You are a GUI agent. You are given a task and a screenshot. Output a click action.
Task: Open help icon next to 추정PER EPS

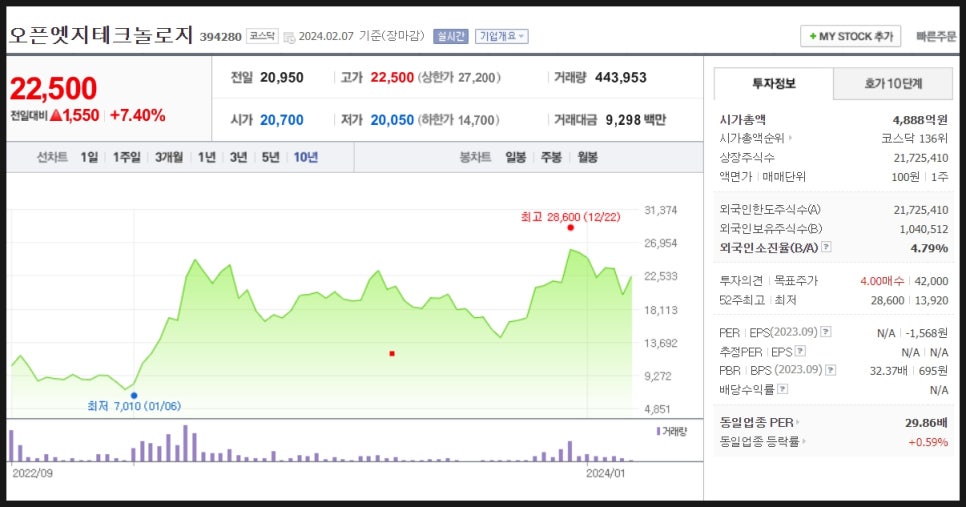800,351
